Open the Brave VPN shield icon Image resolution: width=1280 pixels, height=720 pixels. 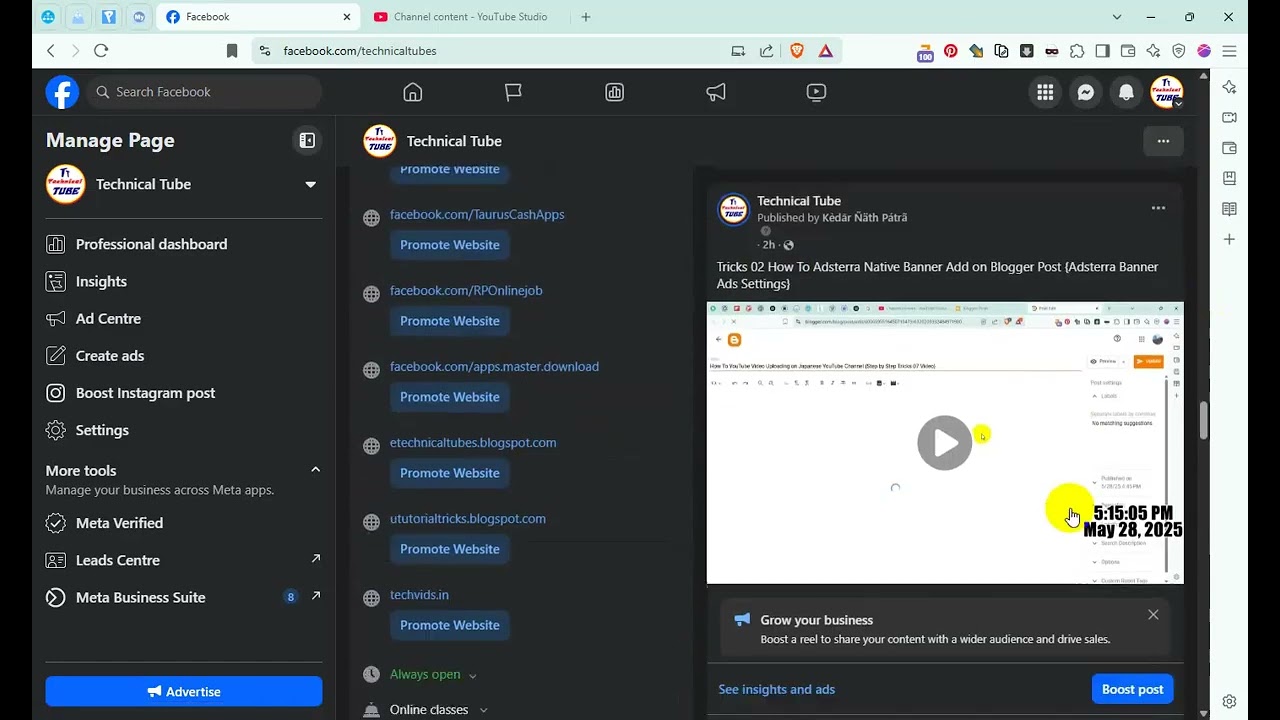[x=1178, y=51]
